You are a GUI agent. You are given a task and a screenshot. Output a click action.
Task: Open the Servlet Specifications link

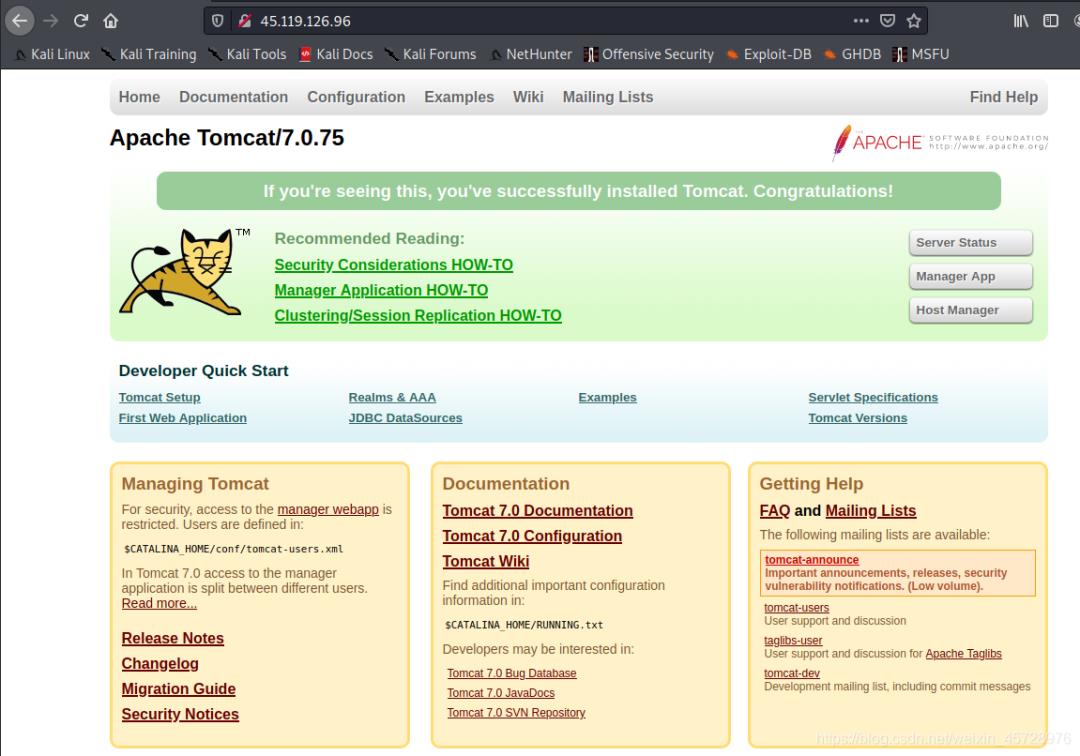click(873, 397)
